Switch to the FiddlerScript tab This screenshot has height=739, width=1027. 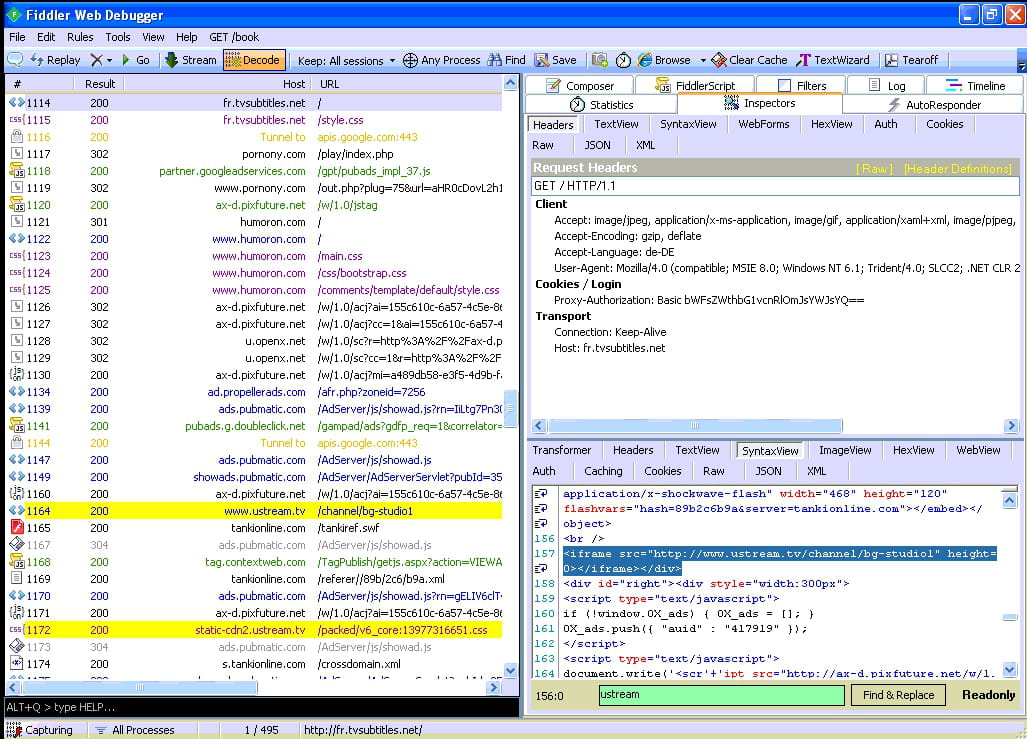(695, 85)
